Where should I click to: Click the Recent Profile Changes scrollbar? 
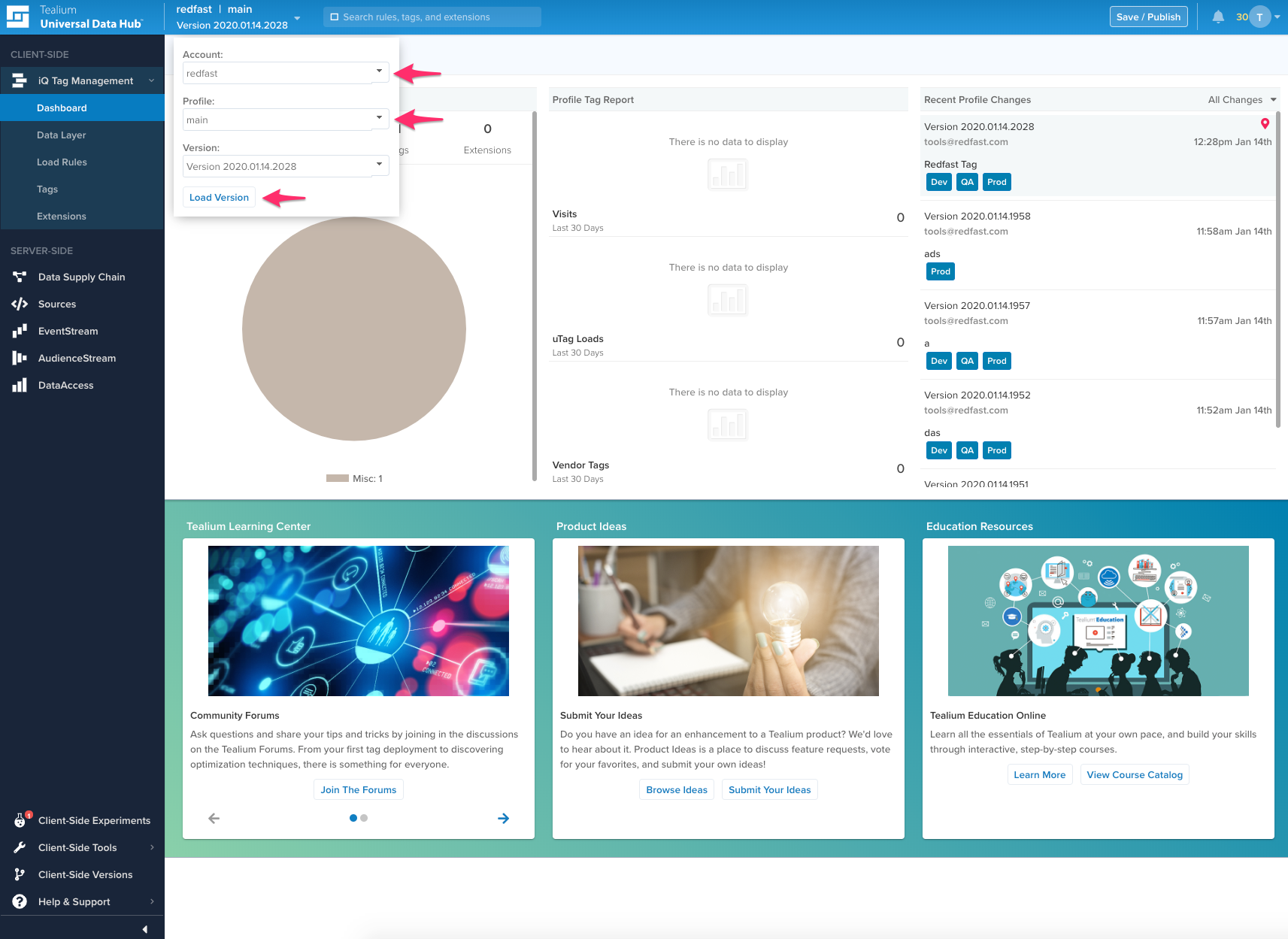[1277, 271]
